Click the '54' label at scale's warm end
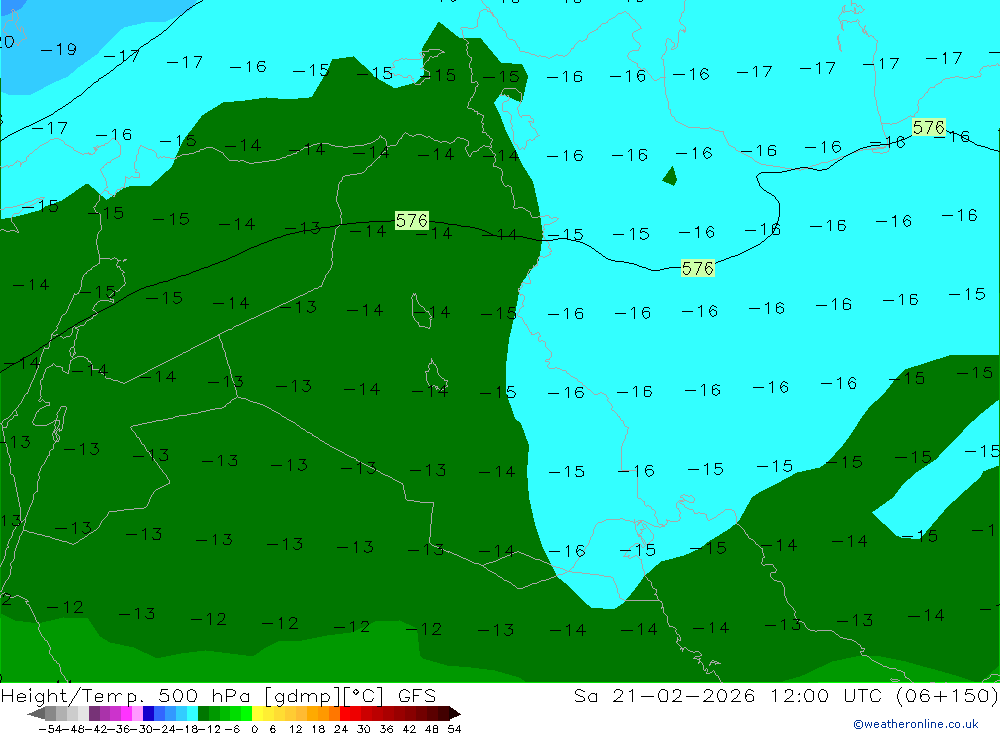Screen dimensions: 1000x733 pos(454,729)
